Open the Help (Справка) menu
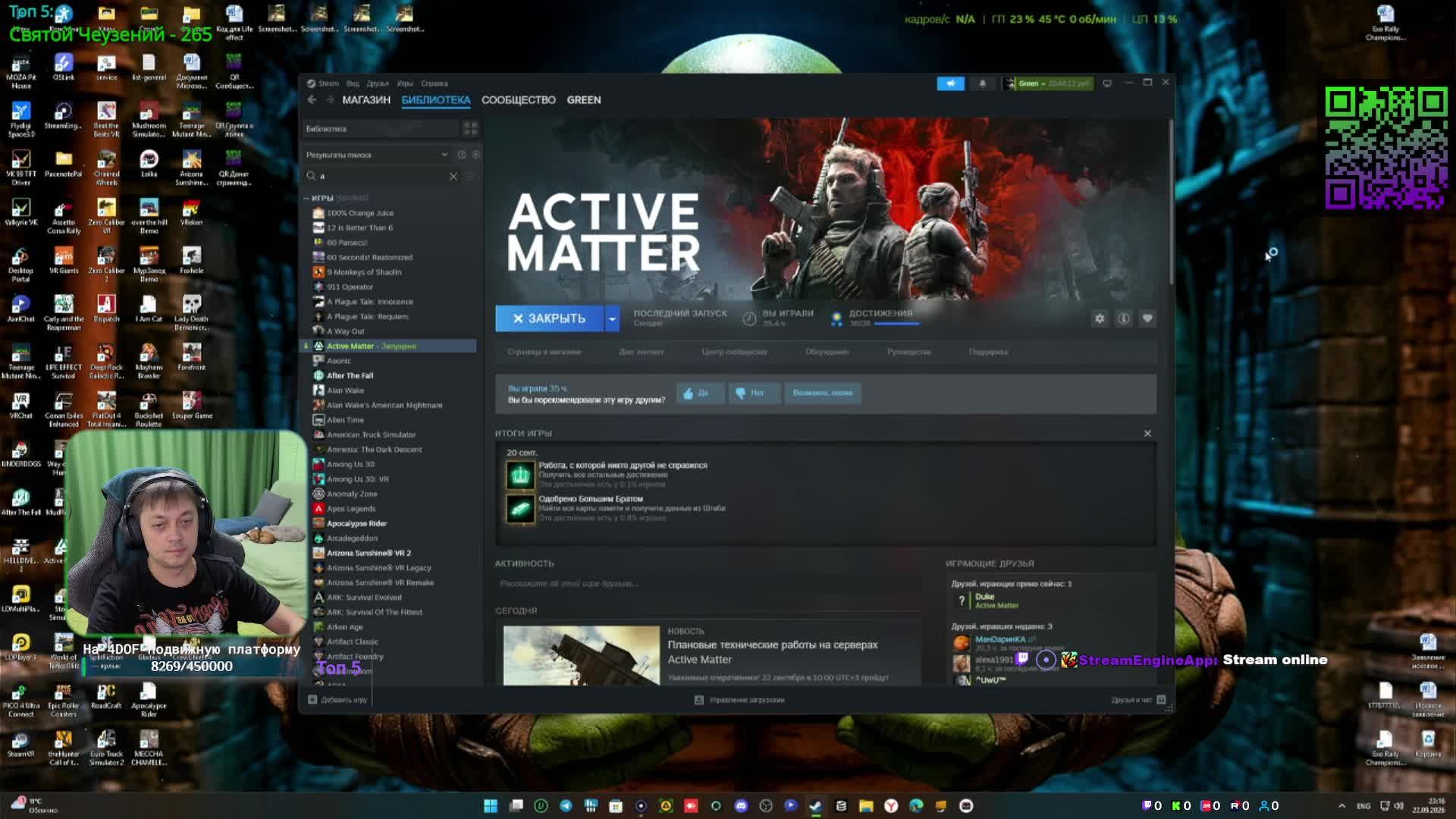The image size is (1456, 819). 435,83
